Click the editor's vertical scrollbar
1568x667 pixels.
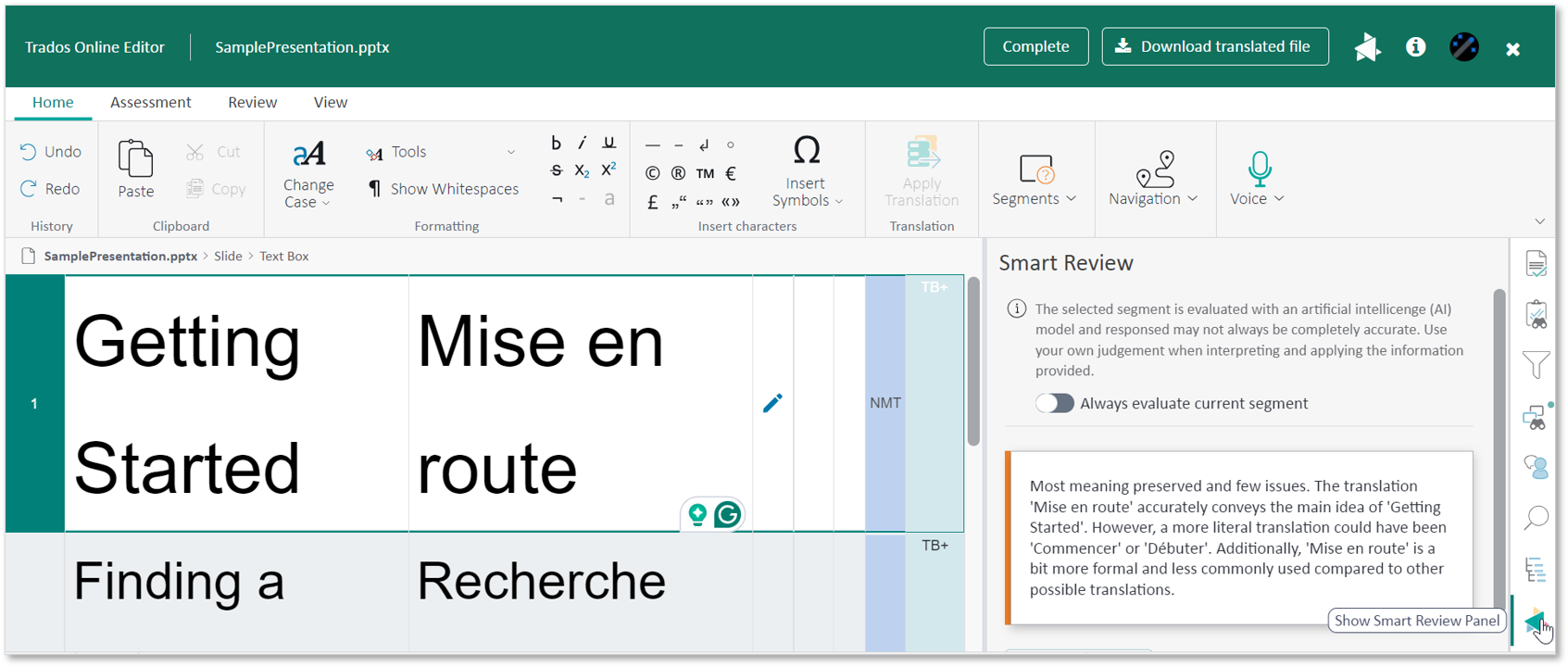[x=973, y=361]
